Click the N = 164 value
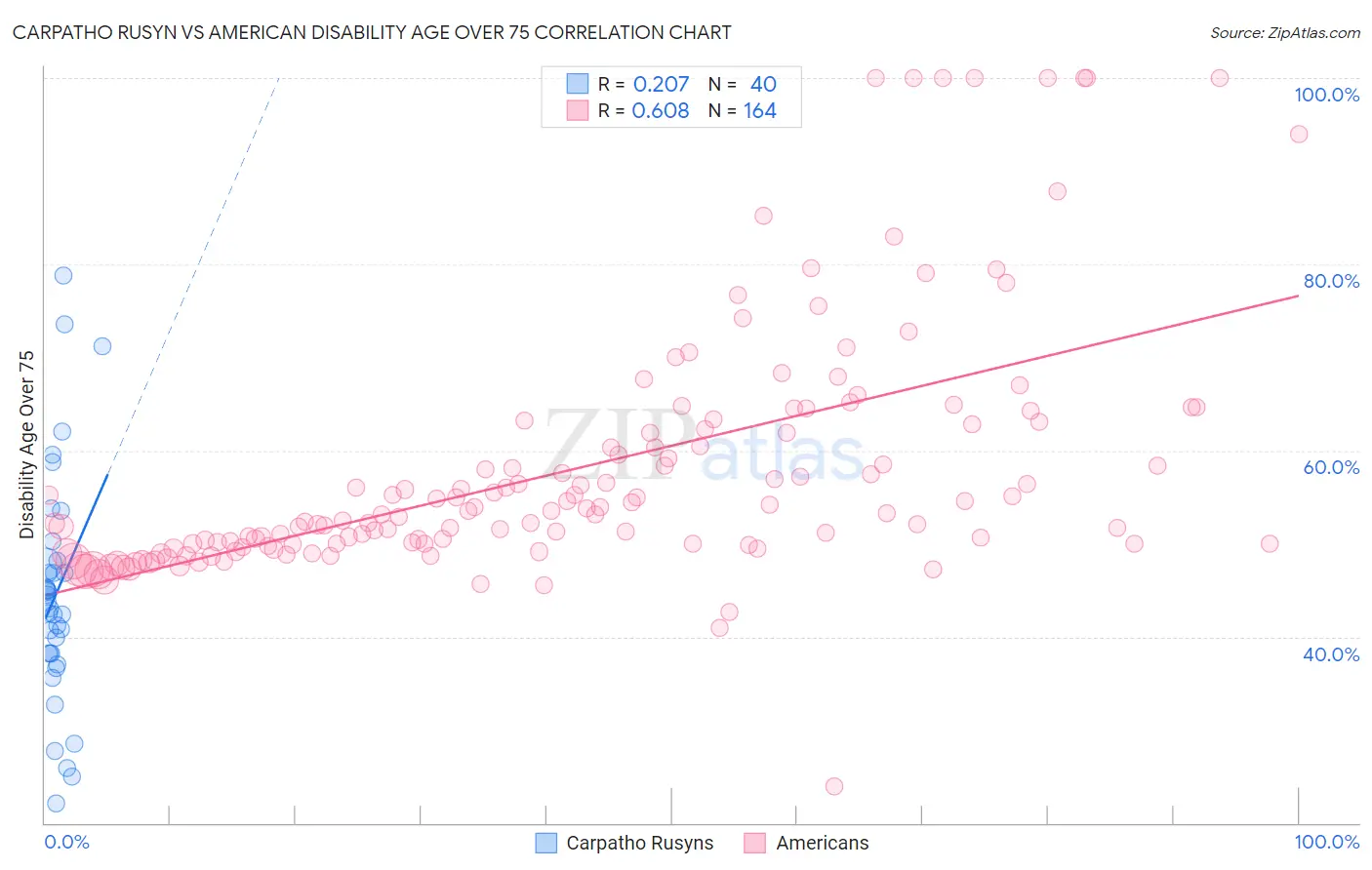The height and width of the screenshot is (870, 1372). [744, 111]
